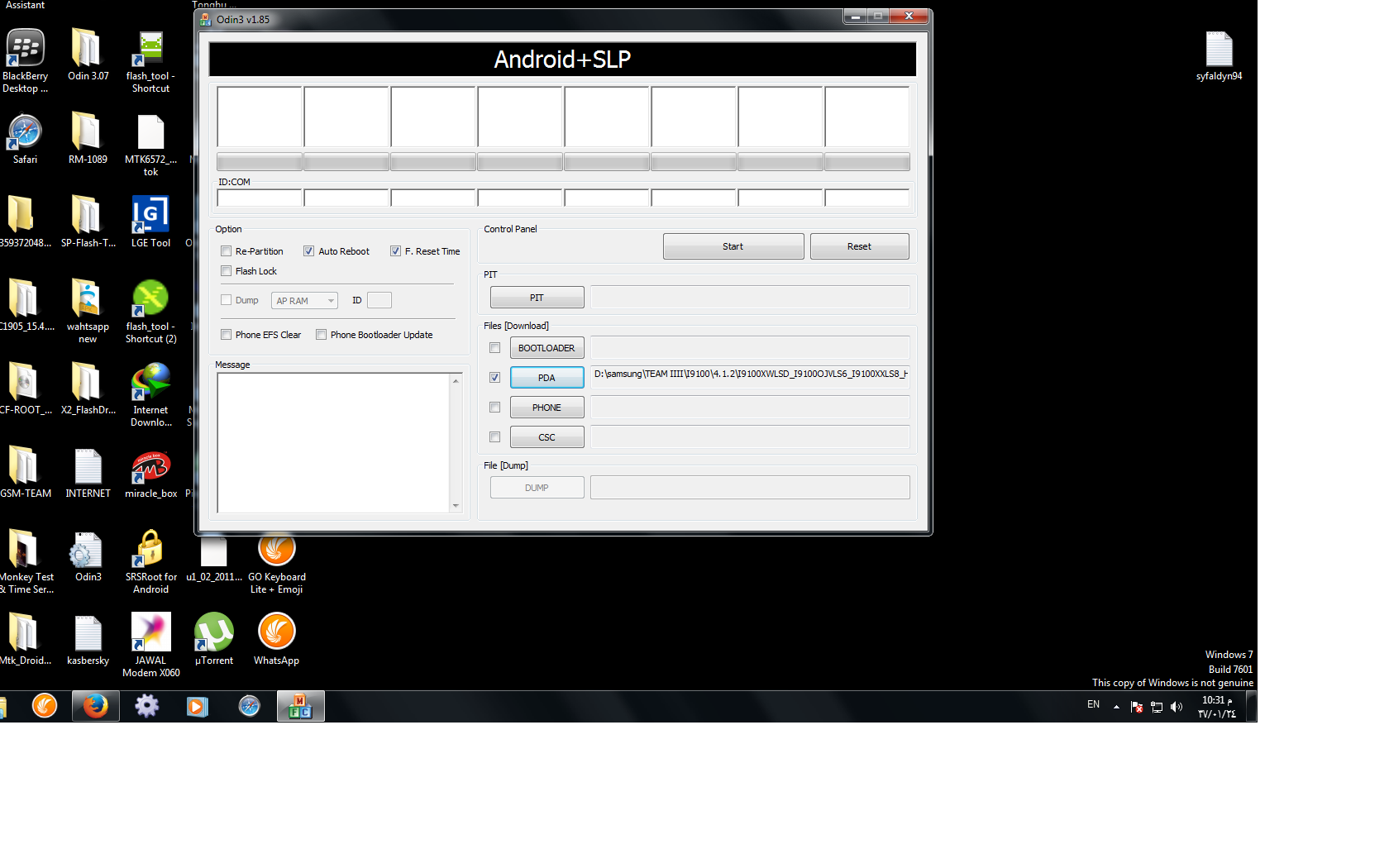Open the X2_FlashDr... folder
Image resolution: width=1389 pixels, height=868 pixels.
[88, 389]
